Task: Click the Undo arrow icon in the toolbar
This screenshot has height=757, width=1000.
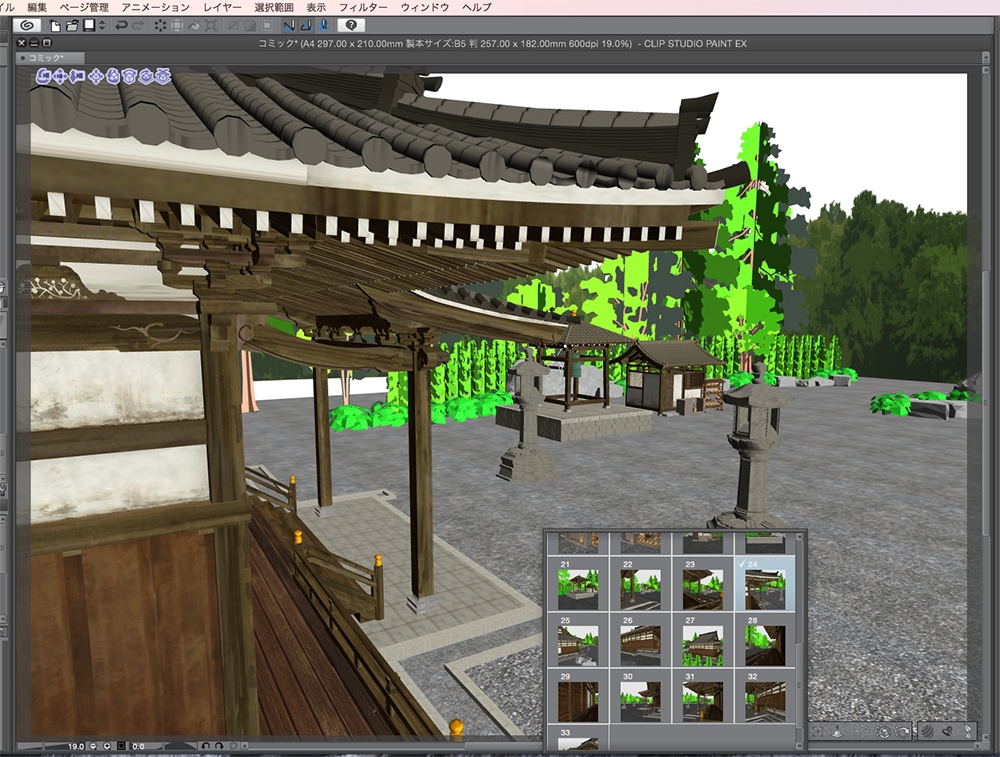Action: [x=122, y=25]
